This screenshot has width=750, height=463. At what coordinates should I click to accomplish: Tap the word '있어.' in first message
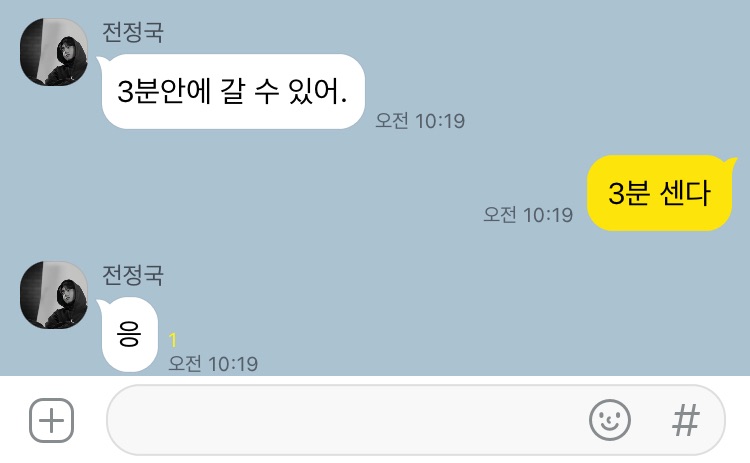pyautogui.click(x=318, y=91)
